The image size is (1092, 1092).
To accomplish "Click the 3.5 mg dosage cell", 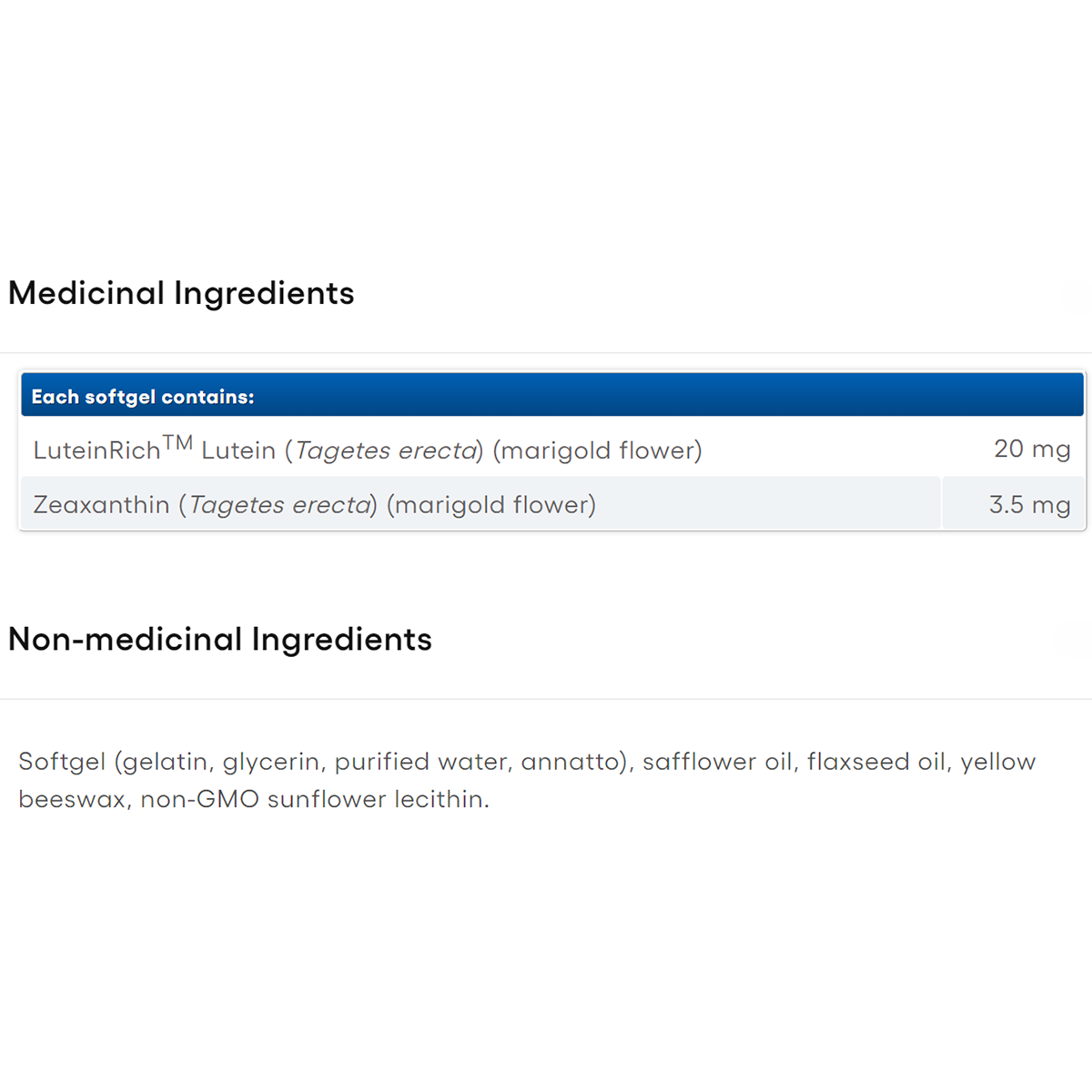I will tap(1029, 505).
